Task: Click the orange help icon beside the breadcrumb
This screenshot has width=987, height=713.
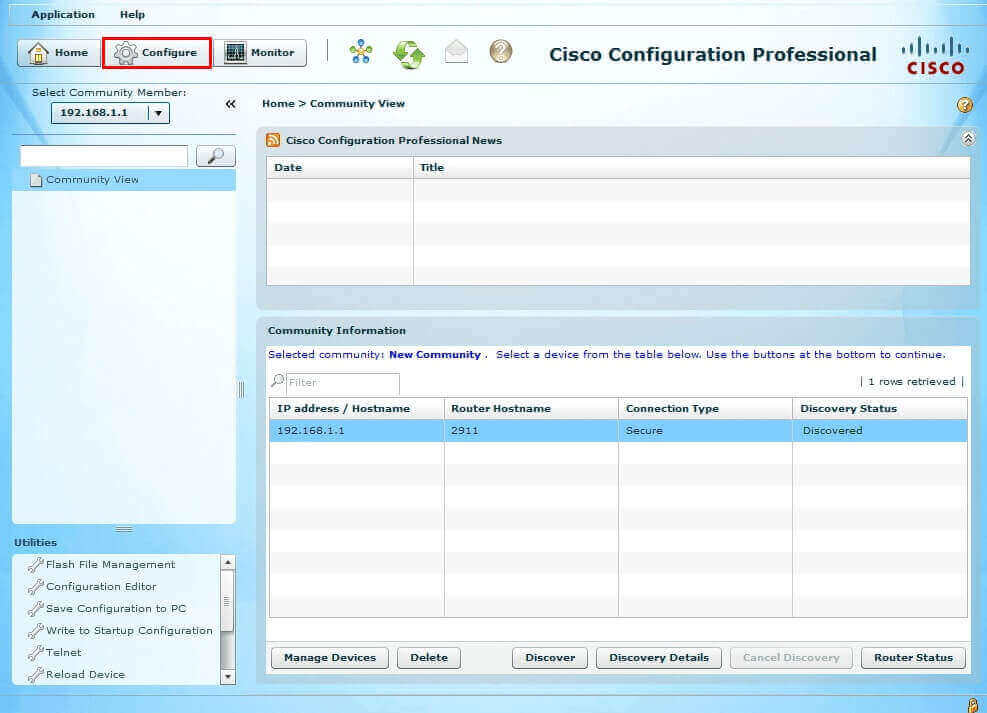Action: 964,105
